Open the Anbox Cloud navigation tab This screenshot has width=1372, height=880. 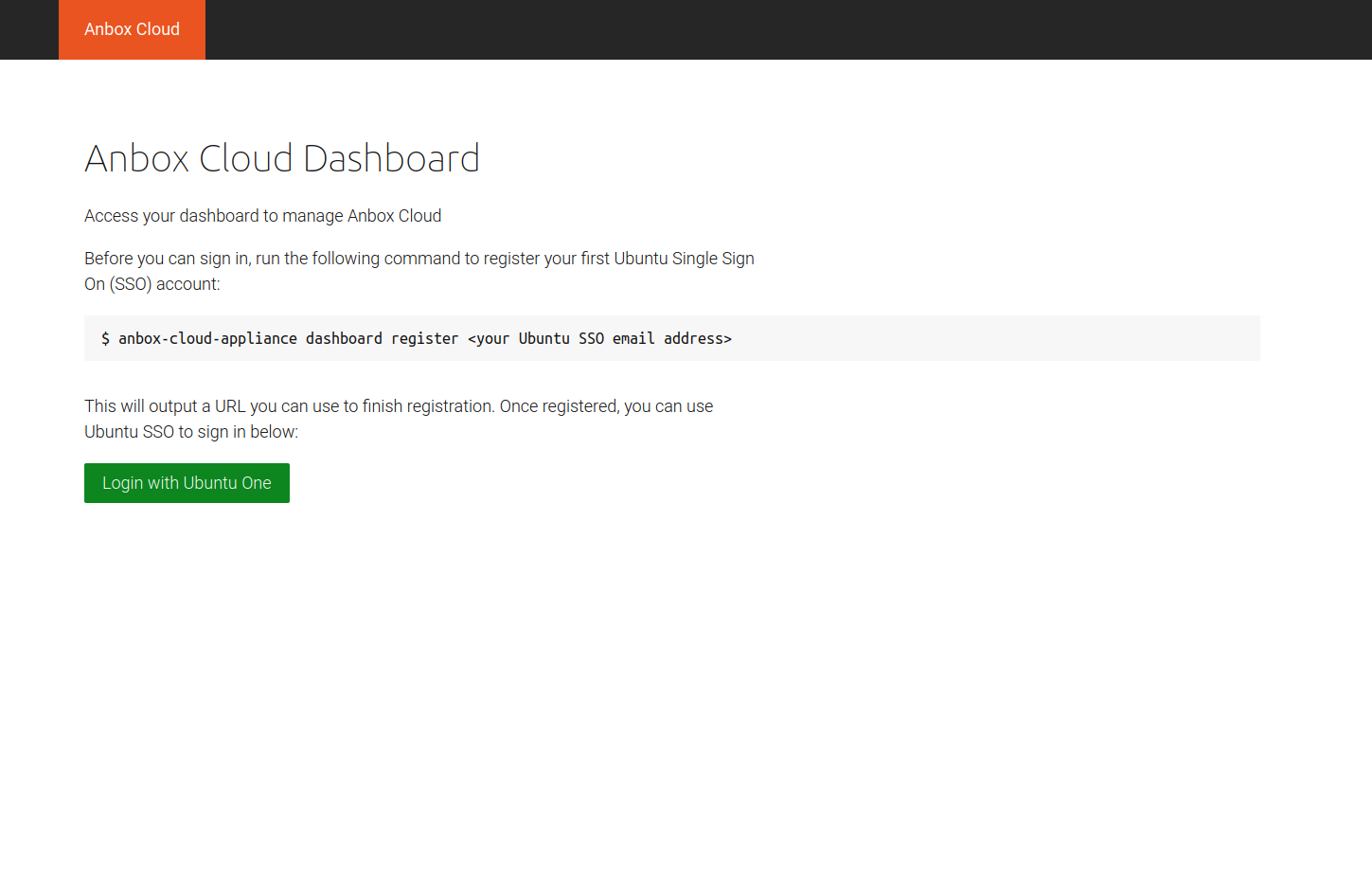[132, 29]
